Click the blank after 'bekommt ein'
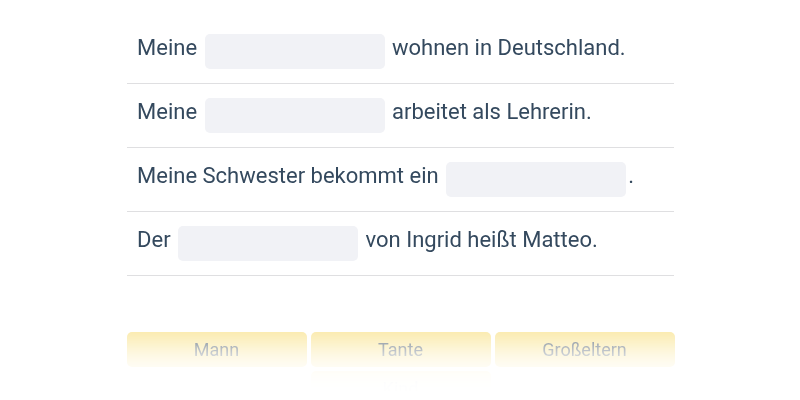 536,179
